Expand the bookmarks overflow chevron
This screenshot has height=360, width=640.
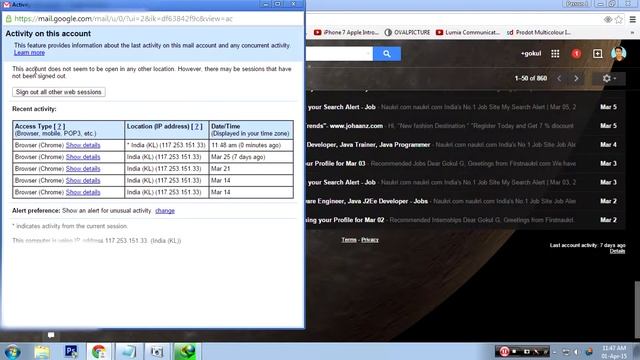tap(633, 32)
